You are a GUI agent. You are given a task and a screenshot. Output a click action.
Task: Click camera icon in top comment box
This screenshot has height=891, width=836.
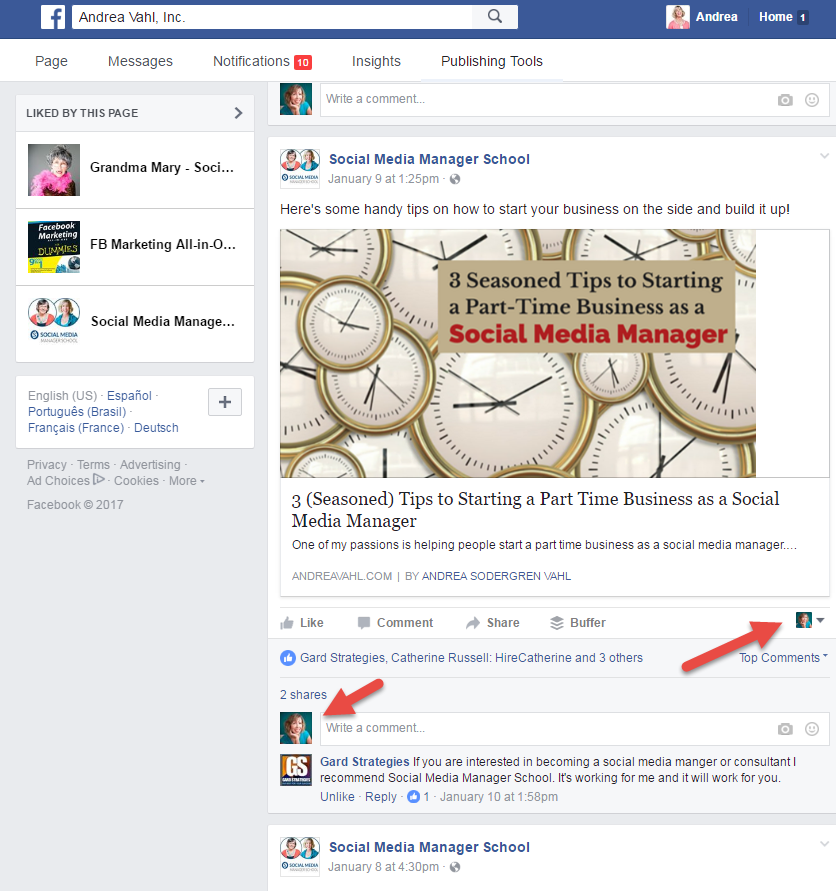pyautogui.click(x=785, y=100)
